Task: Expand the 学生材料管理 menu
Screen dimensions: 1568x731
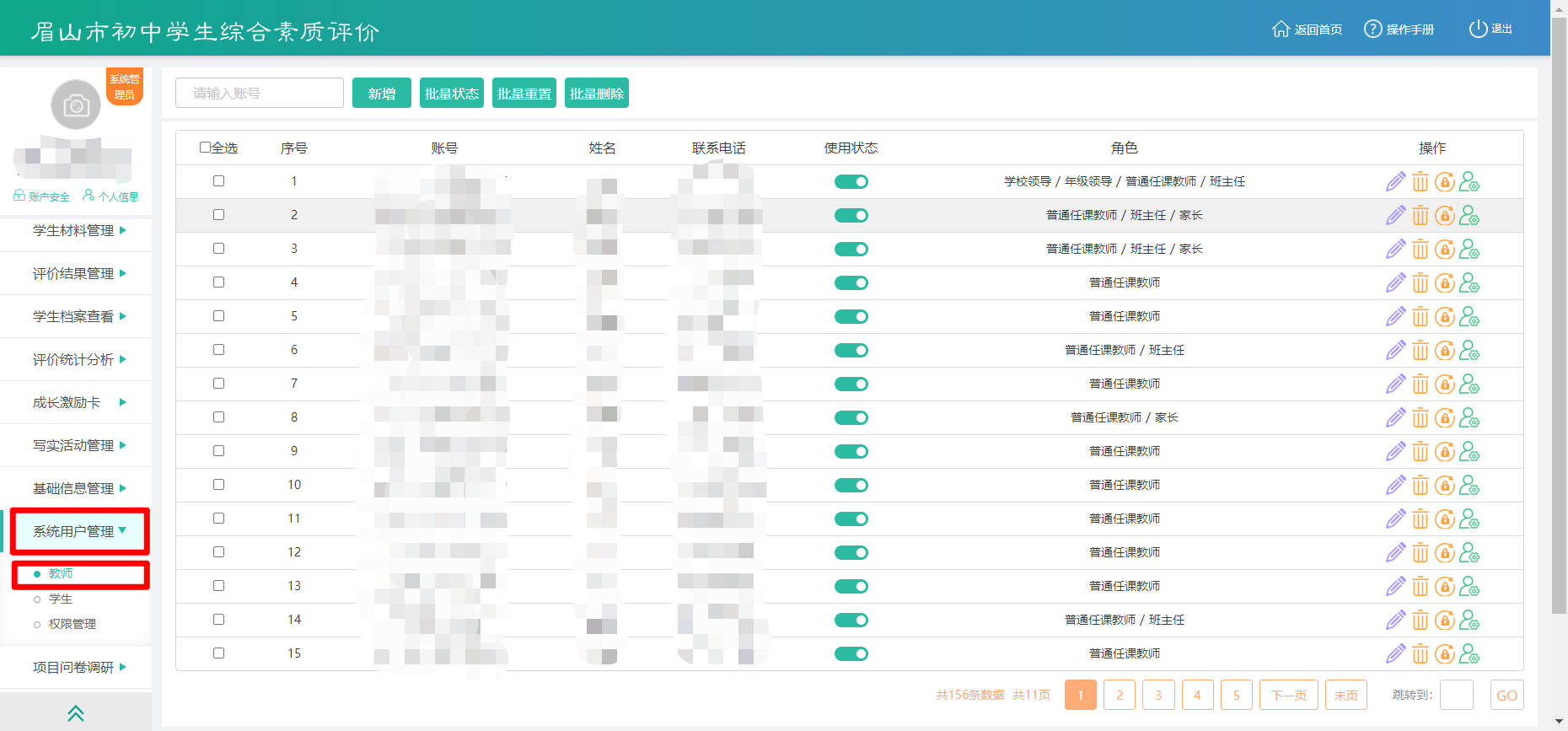Action: (76, 230)
